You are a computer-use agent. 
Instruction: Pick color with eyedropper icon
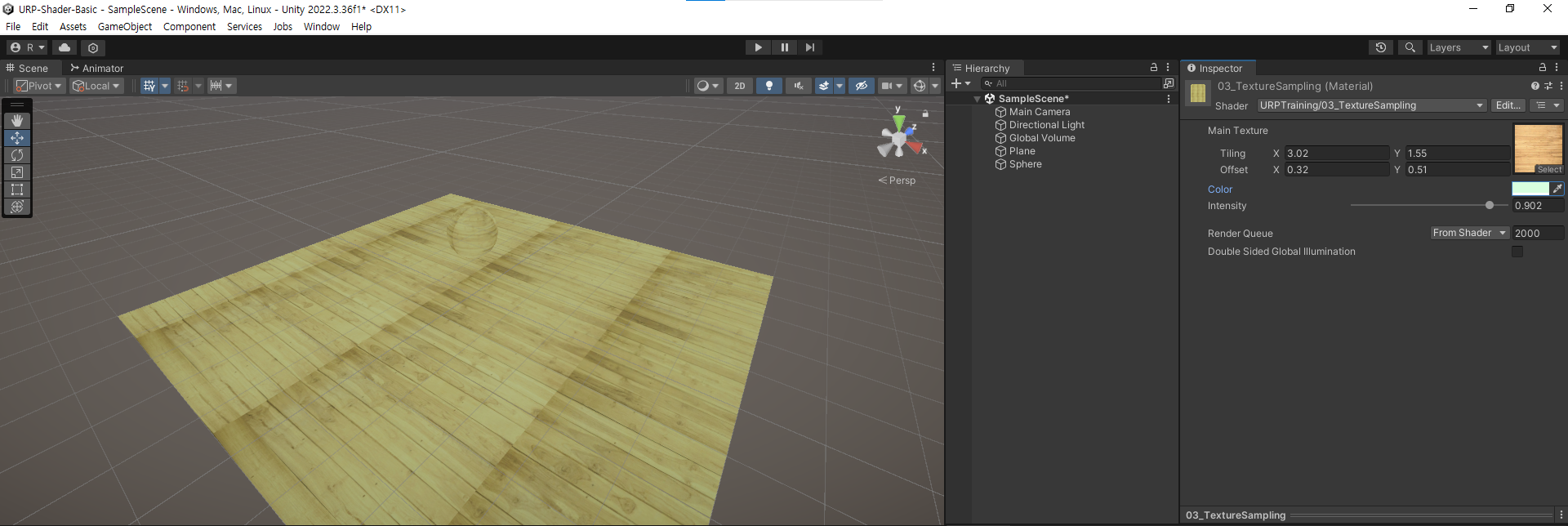(x=1557, y=189)
